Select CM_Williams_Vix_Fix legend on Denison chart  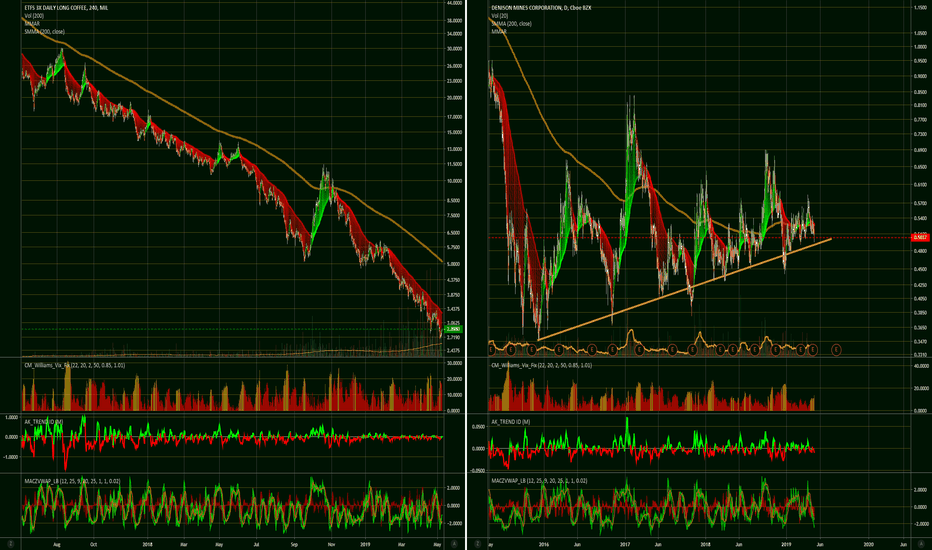(x=541, y=365)
